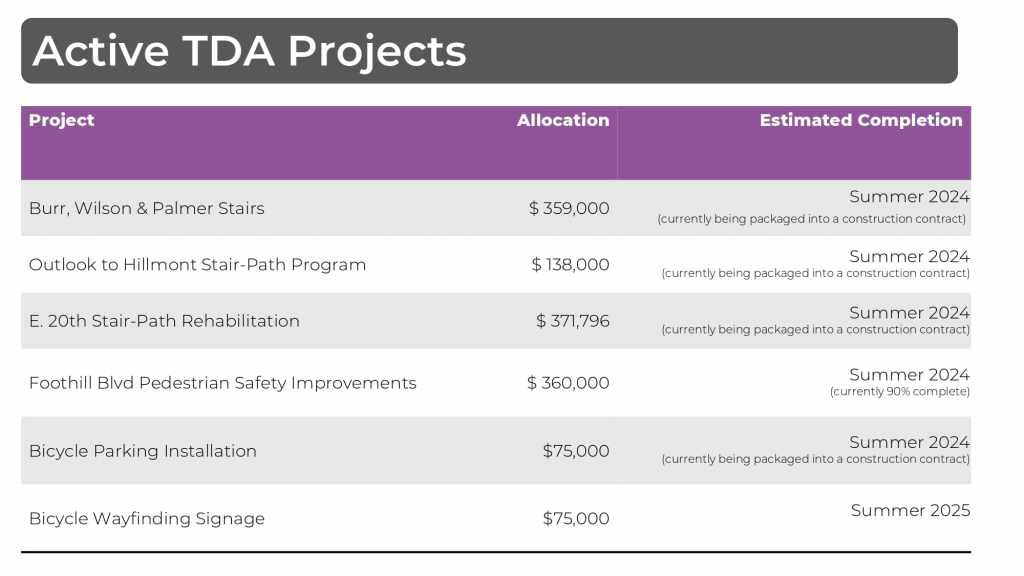Click the $ 360,000 allocation cell
This screenshot has height=576, width=1024.
pos(568,383)
